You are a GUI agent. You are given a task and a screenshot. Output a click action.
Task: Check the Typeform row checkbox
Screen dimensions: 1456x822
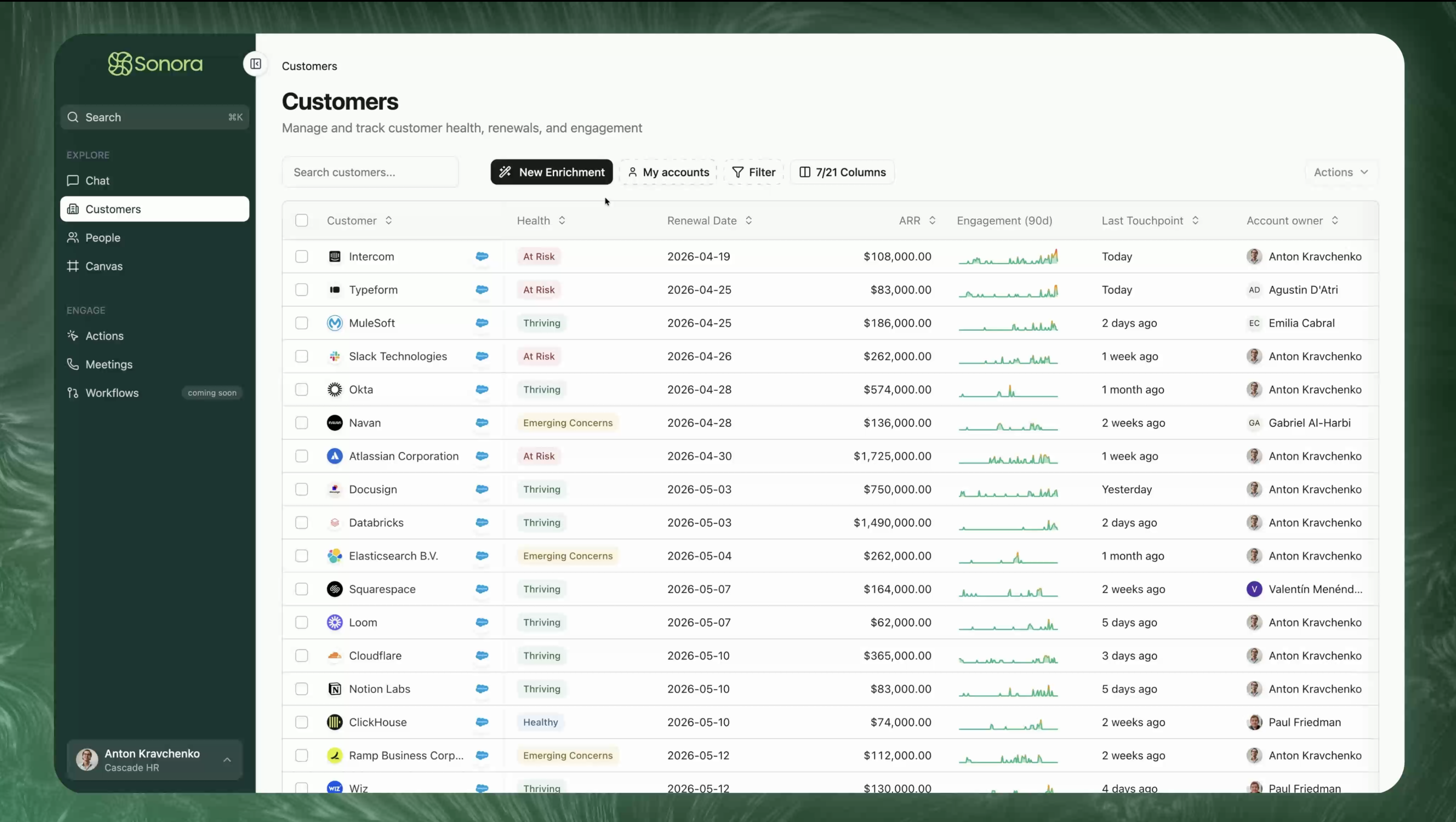(x=302, y=290)
